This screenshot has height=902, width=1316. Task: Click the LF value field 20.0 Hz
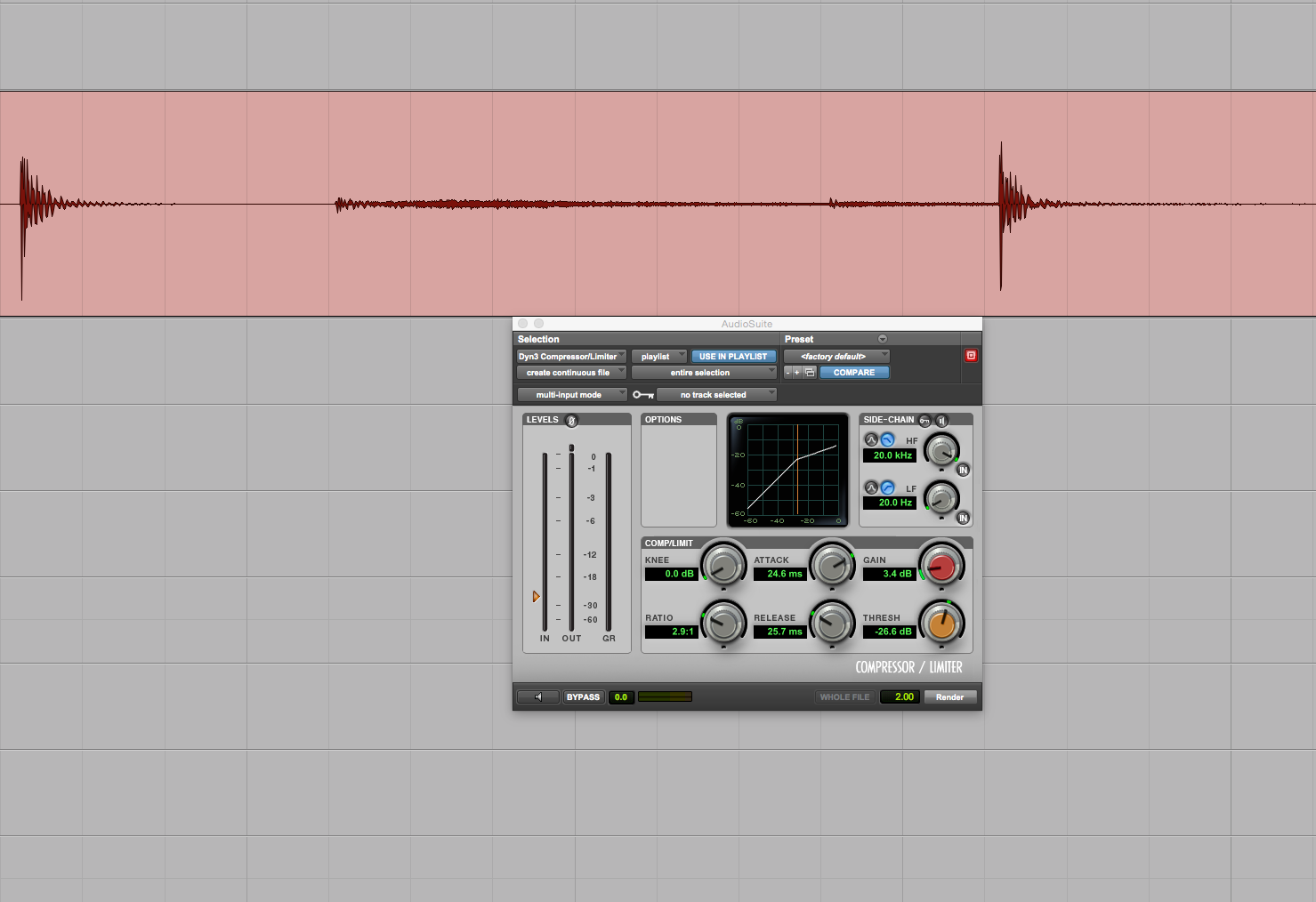(x=889, y=503)
